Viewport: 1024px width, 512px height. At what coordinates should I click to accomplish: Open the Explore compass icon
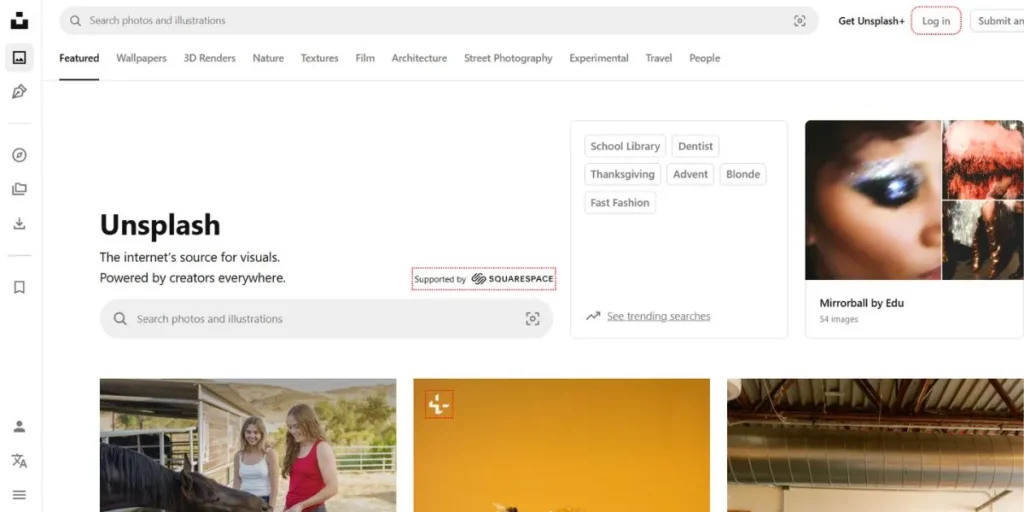[20, 155]
